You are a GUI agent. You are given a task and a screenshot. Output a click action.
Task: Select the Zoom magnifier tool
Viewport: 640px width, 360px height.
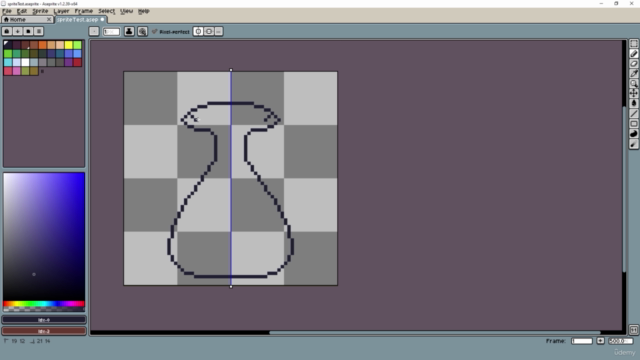[633, 84]
